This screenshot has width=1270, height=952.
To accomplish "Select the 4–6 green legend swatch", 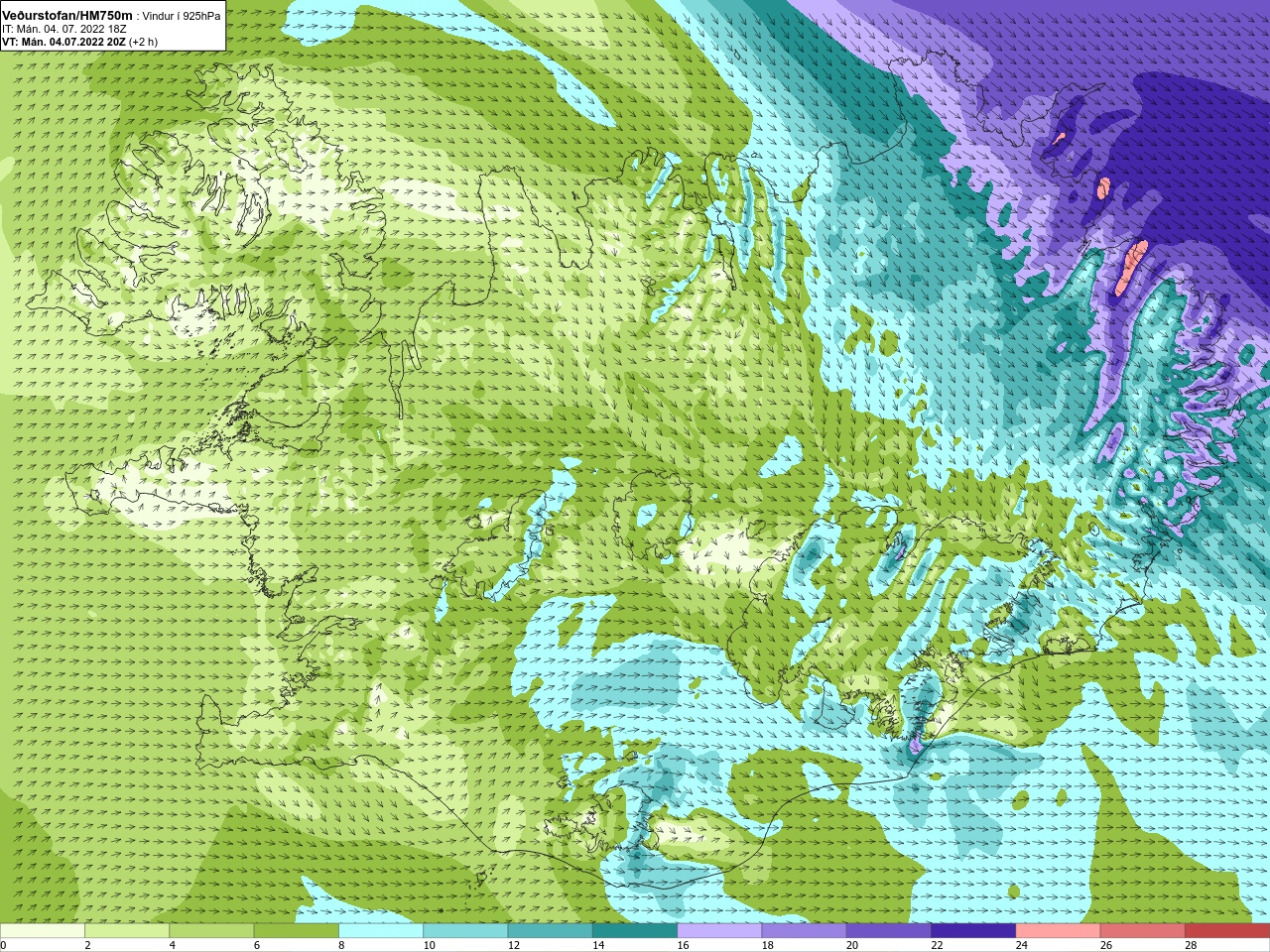I will coord(211,930).
